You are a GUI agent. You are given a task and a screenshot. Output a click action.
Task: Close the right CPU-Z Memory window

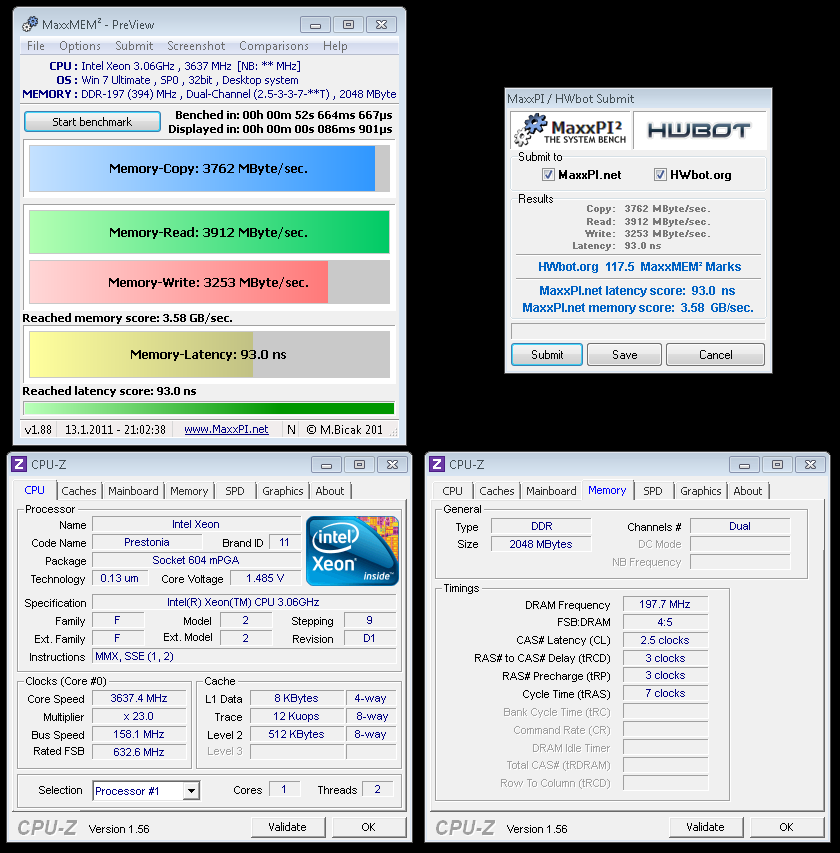click(810, 465)
